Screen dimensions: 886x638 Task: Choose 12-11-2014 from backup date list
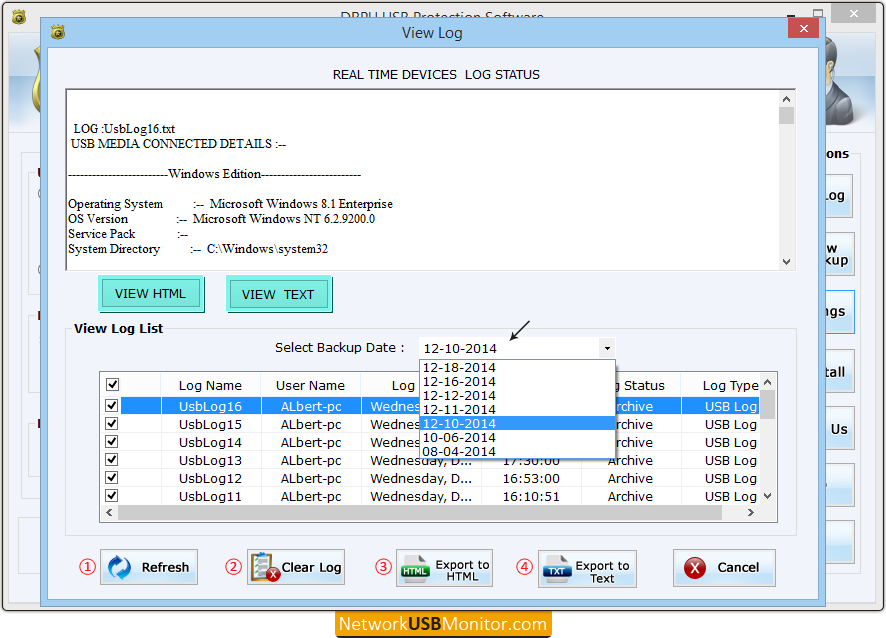coord(517,409)
